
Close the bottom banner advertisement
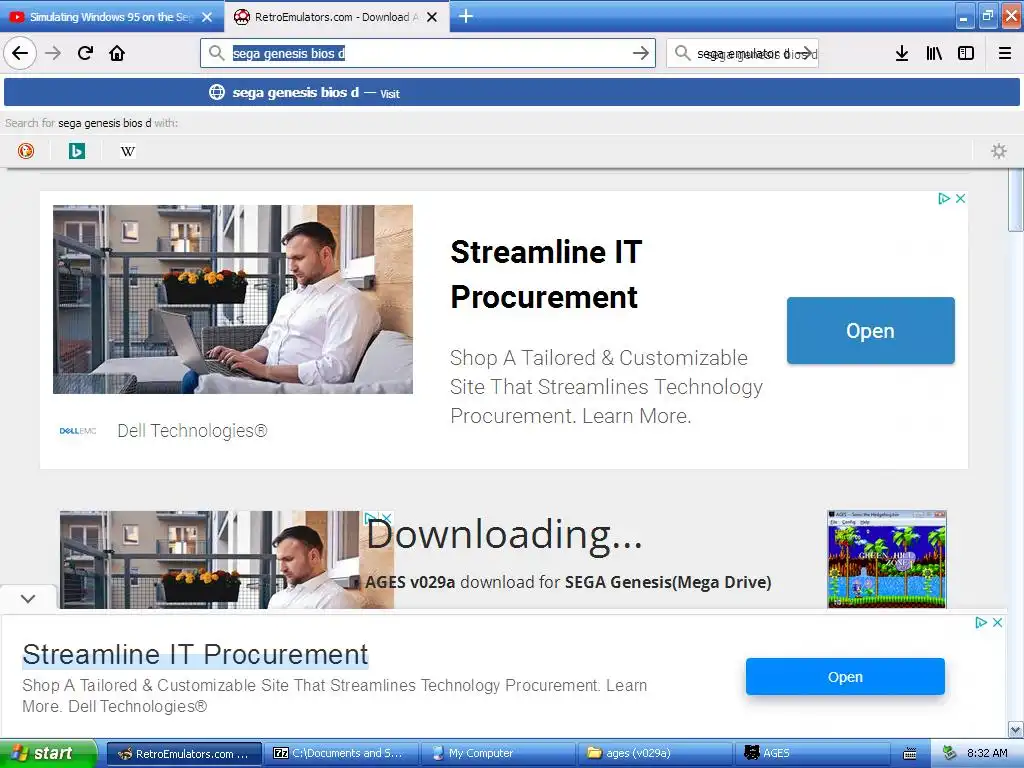[x=997, y=622]
